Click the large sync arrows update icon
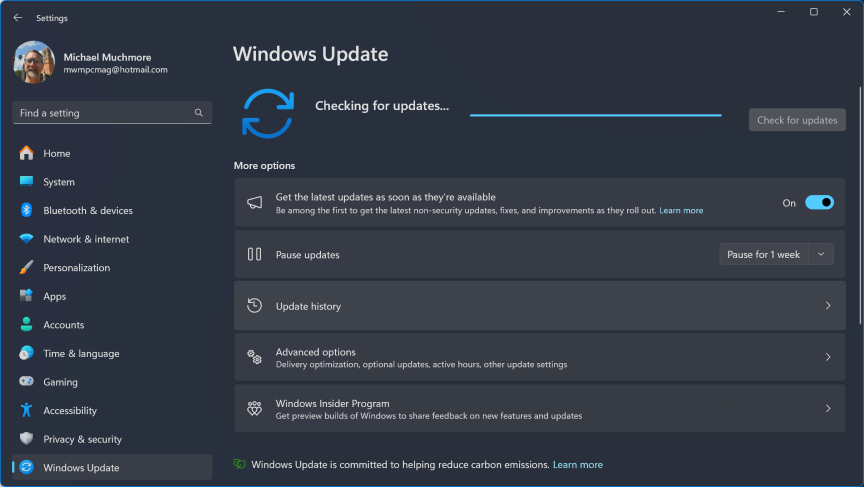The width and height of the screenshot is (864, 487). coord(268,113)
